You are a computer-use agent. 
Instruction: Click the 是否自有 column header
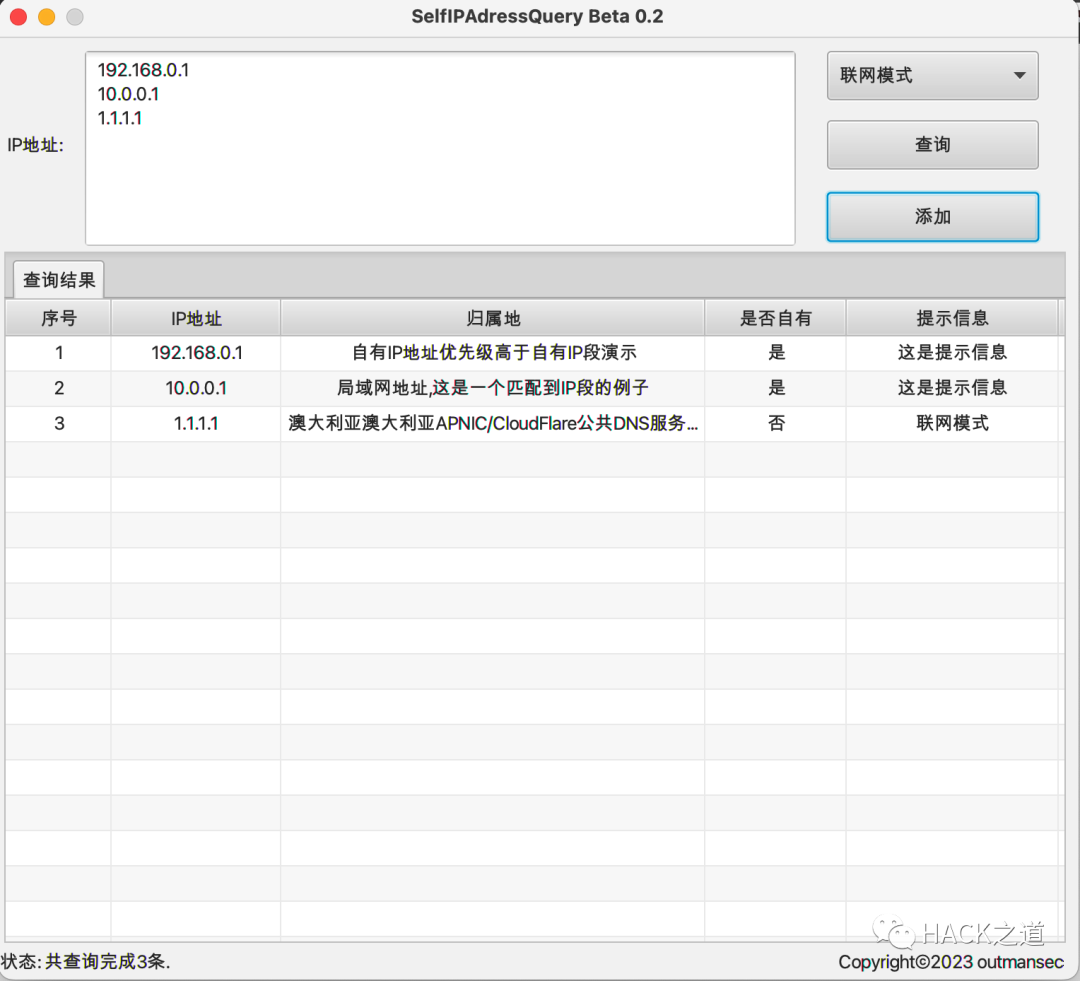(x=776, y=317)
